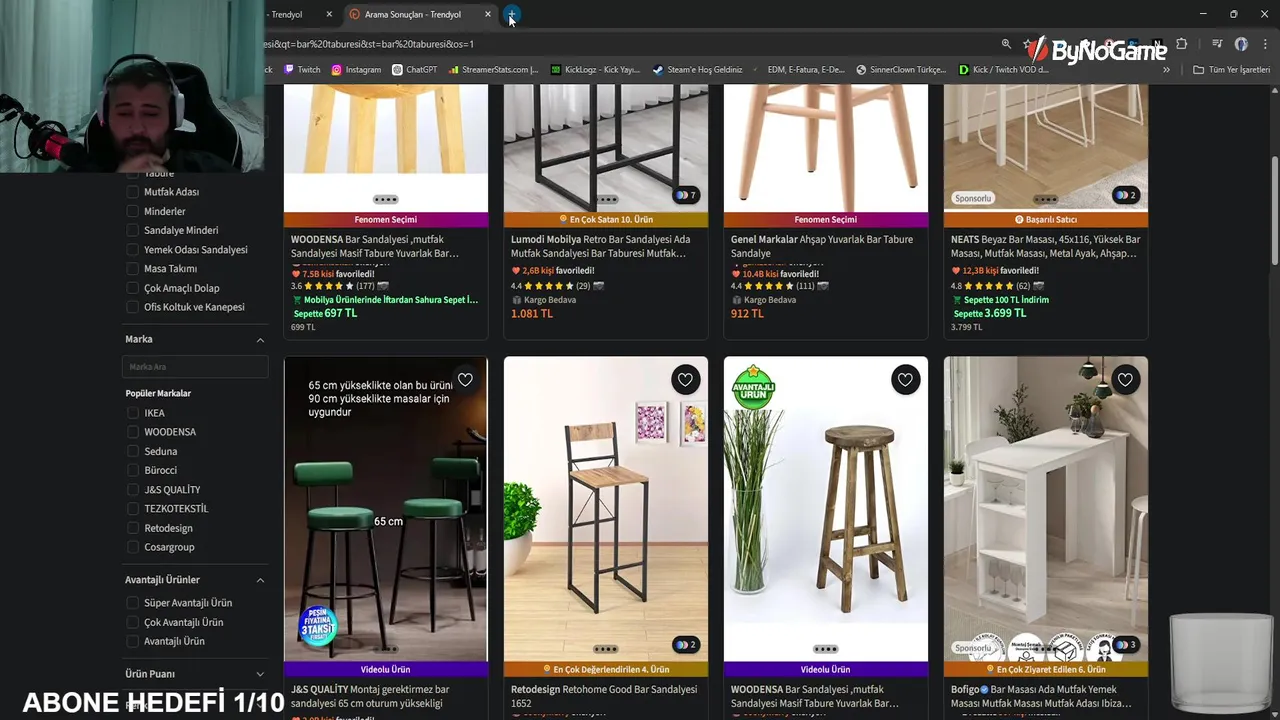The image size is (1280, 720).
Task: Select the Bürocci brand filter
Action: [x=132, y=470]
